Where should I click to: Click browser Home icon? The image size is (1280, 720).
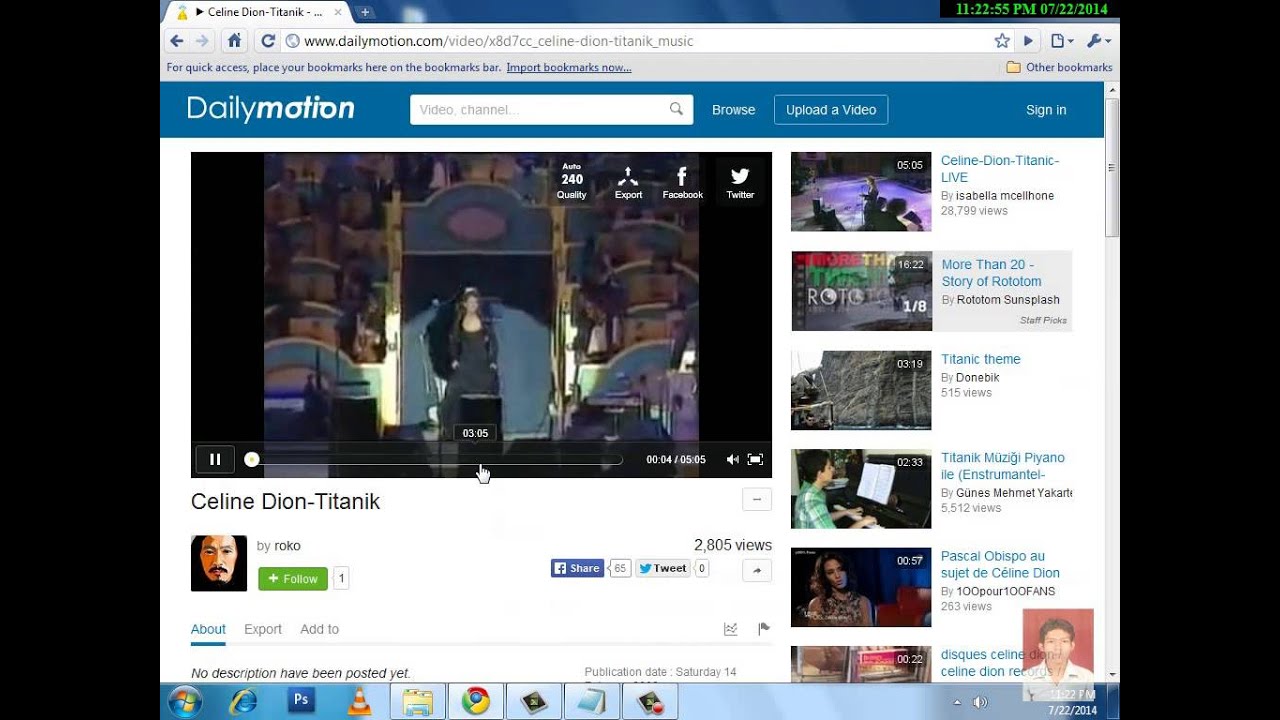(x=235, y=41)
